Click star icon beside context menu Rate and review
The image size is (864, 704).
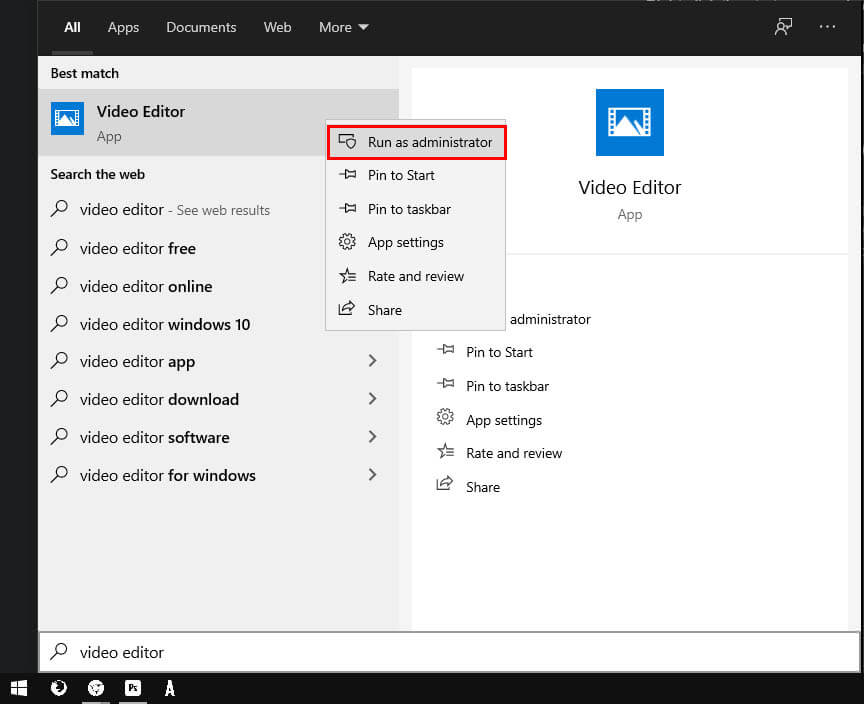(347, 275)
